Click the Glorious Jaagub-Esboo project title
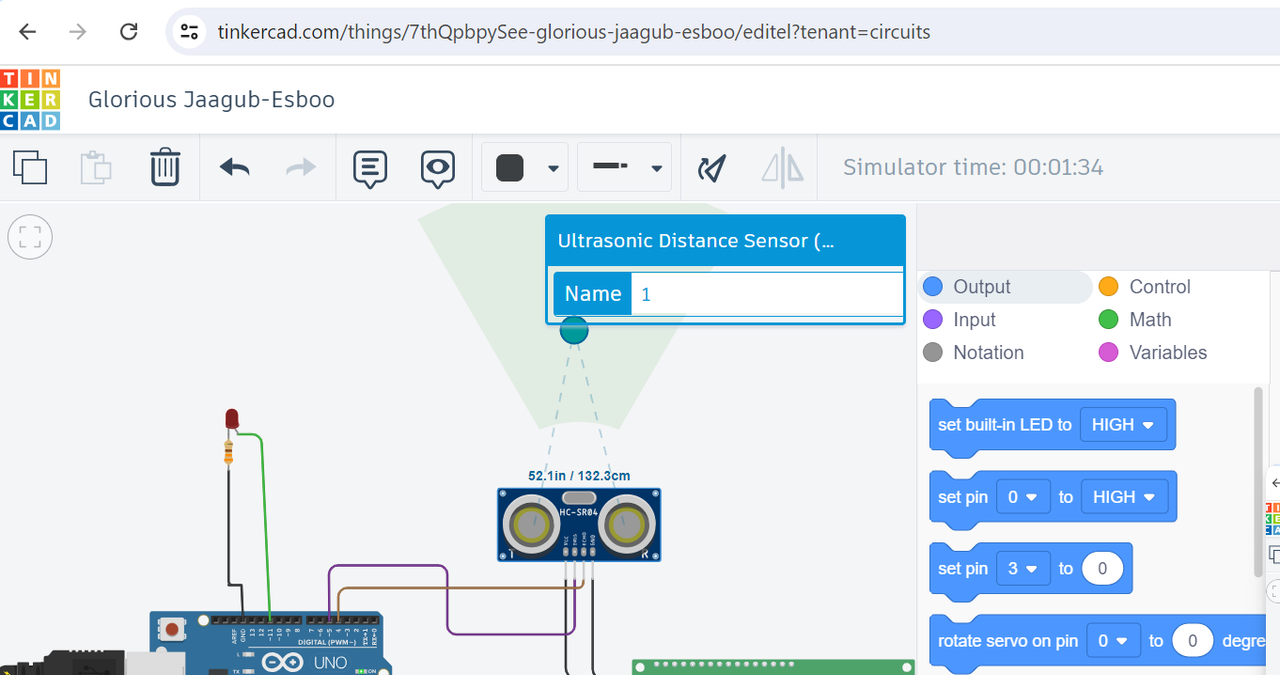Image resolution: width=1280 pixels, height=675 pixels. 211,99
